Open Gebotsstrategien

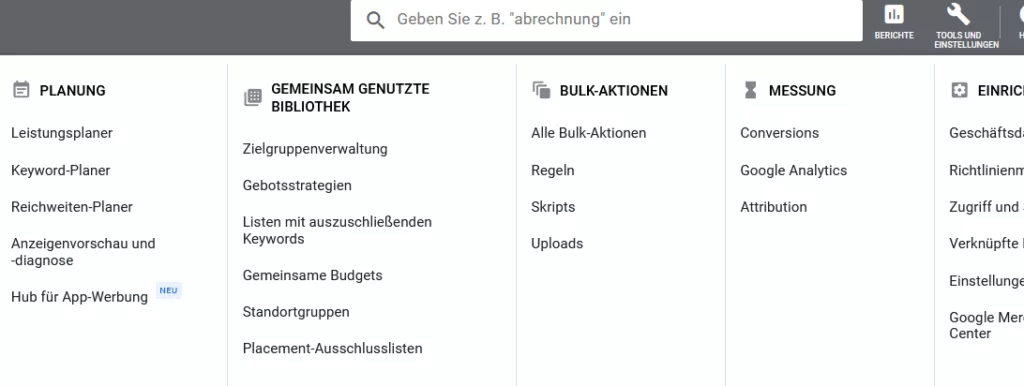click(297, 185)
